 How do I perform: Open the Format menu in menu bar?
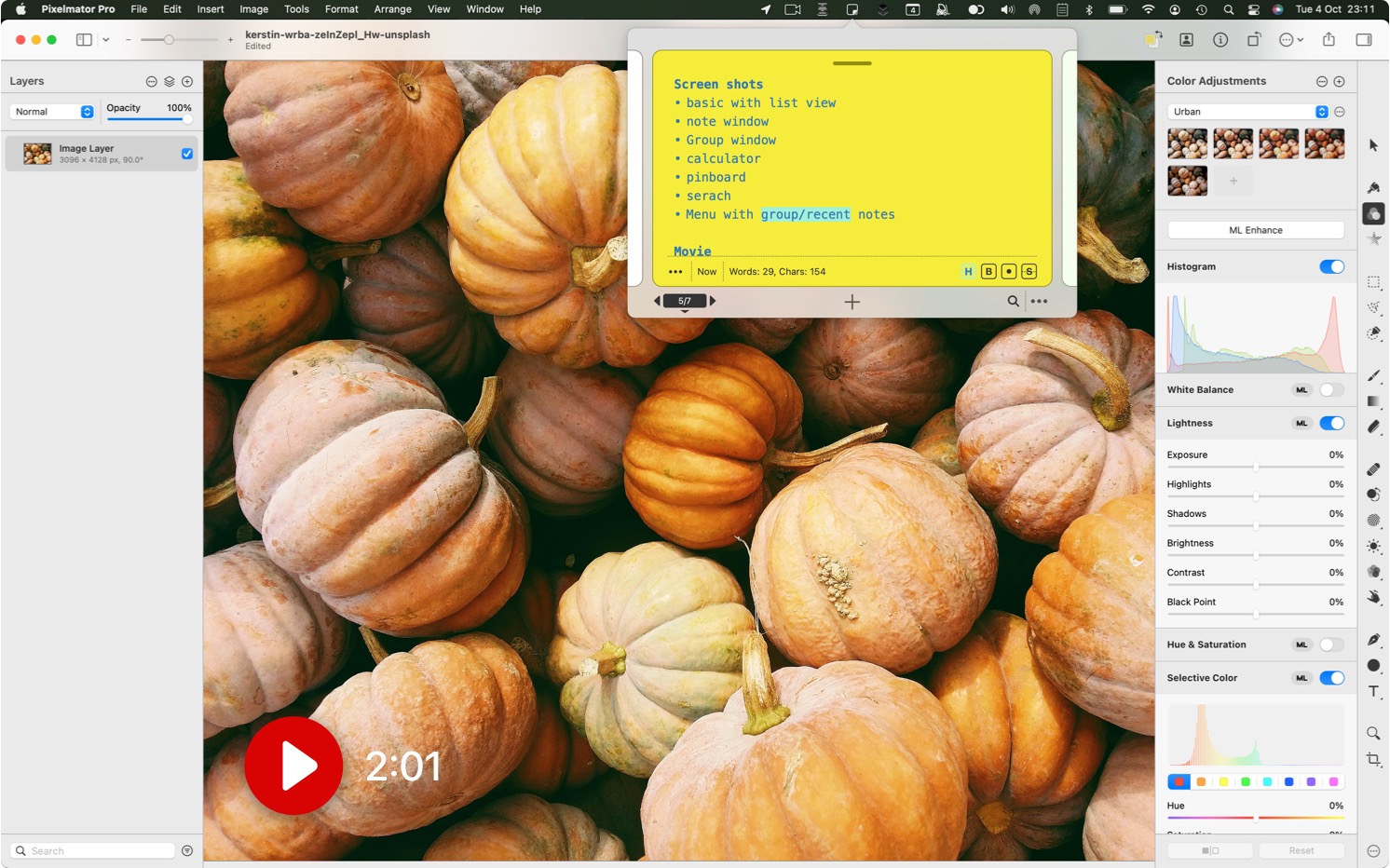341,9
